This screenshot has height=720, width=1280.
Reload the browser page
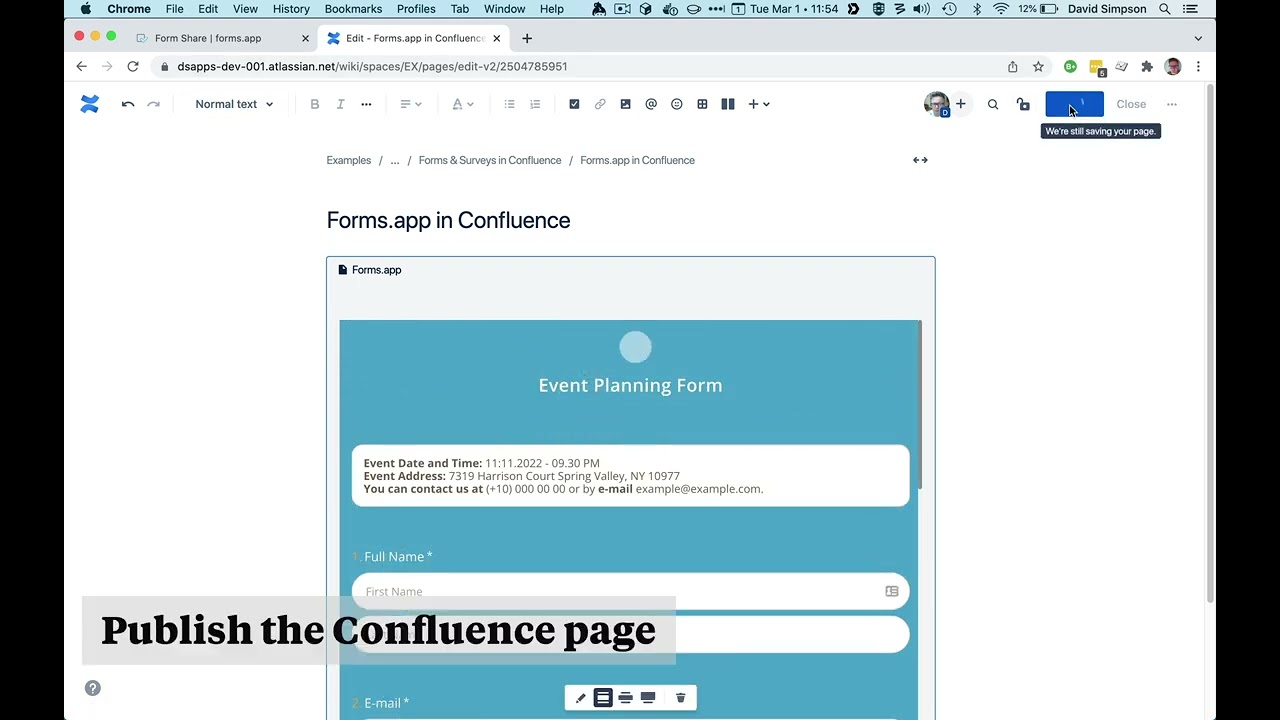tap(133, 66)
